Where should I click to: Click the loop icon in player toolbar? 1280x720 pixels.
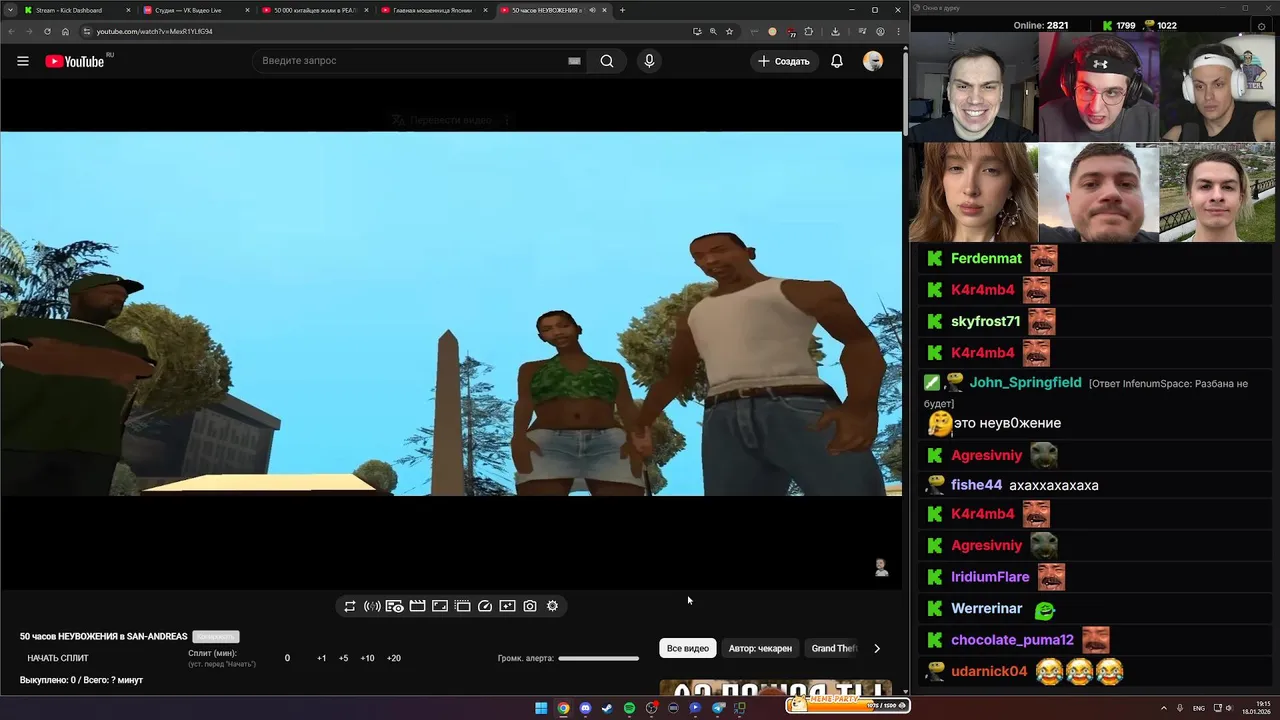tap(349, 606)
